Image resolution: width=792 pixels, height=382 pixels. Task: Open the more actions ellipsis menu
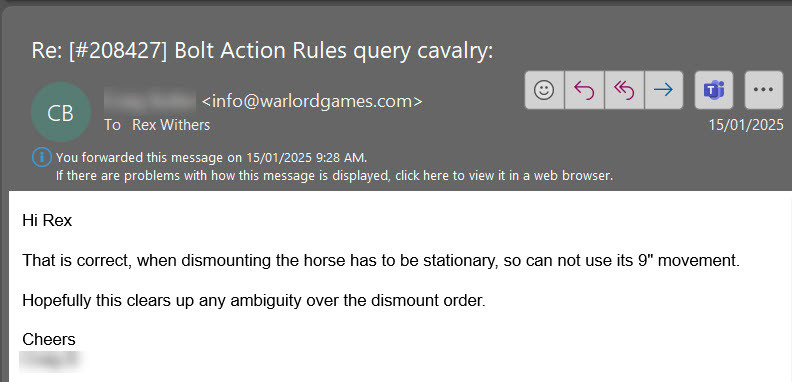[763, 90]
